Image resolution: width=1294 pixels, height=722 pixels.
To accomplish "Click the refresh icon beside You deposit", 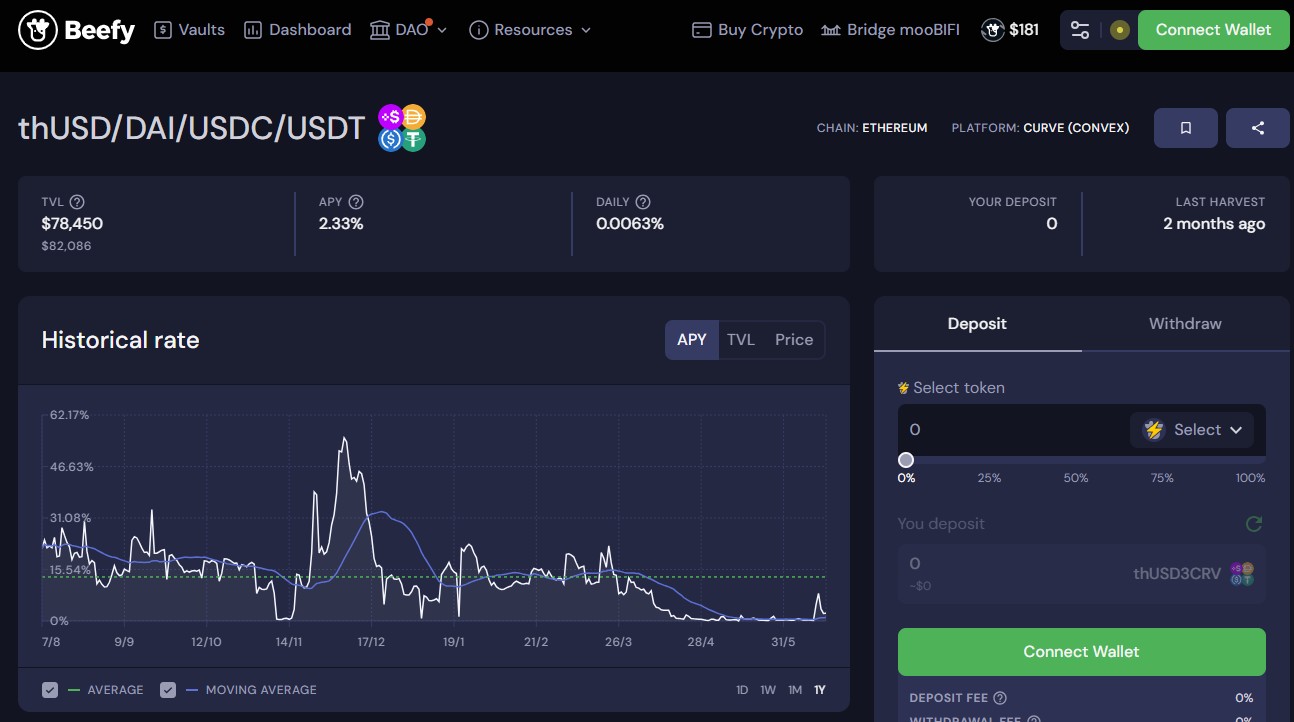I will (x=1254, y=524).
